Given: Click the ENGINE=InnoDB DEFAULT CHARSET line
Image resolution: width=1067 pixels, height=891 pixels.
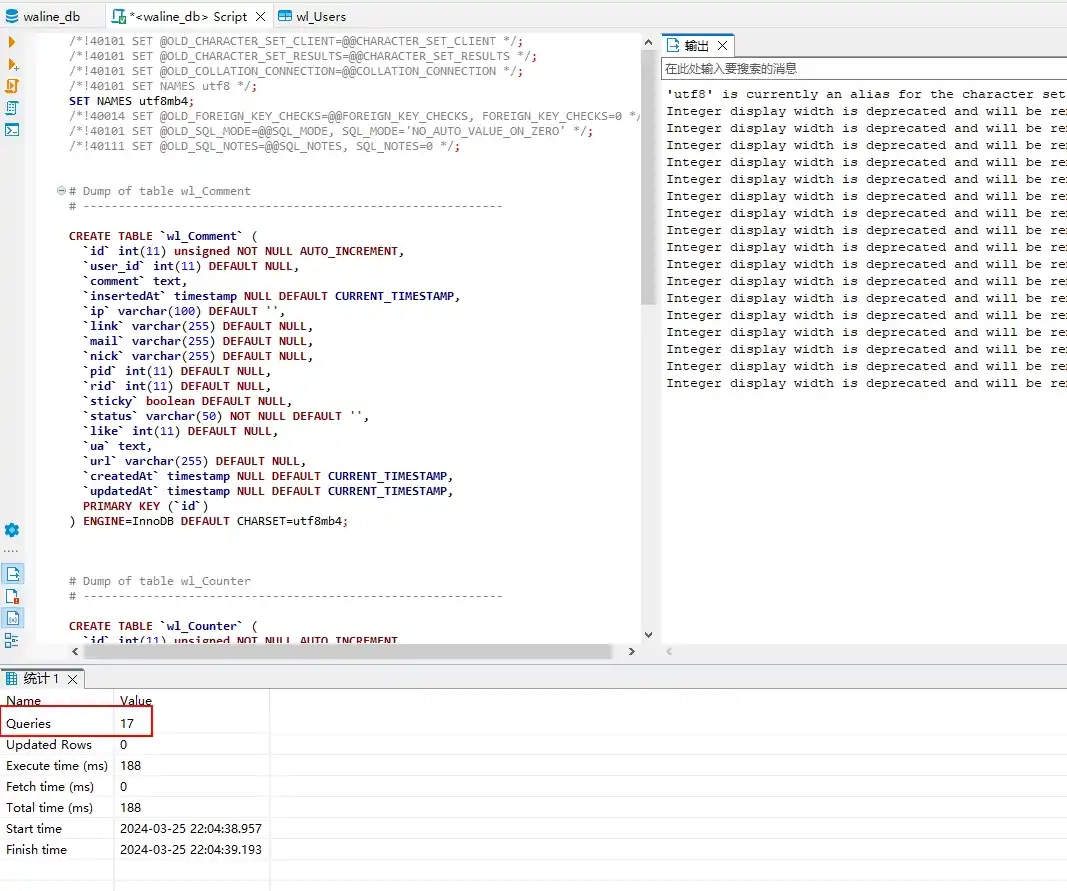Looking at the screenshot, I should coord(208,521).
